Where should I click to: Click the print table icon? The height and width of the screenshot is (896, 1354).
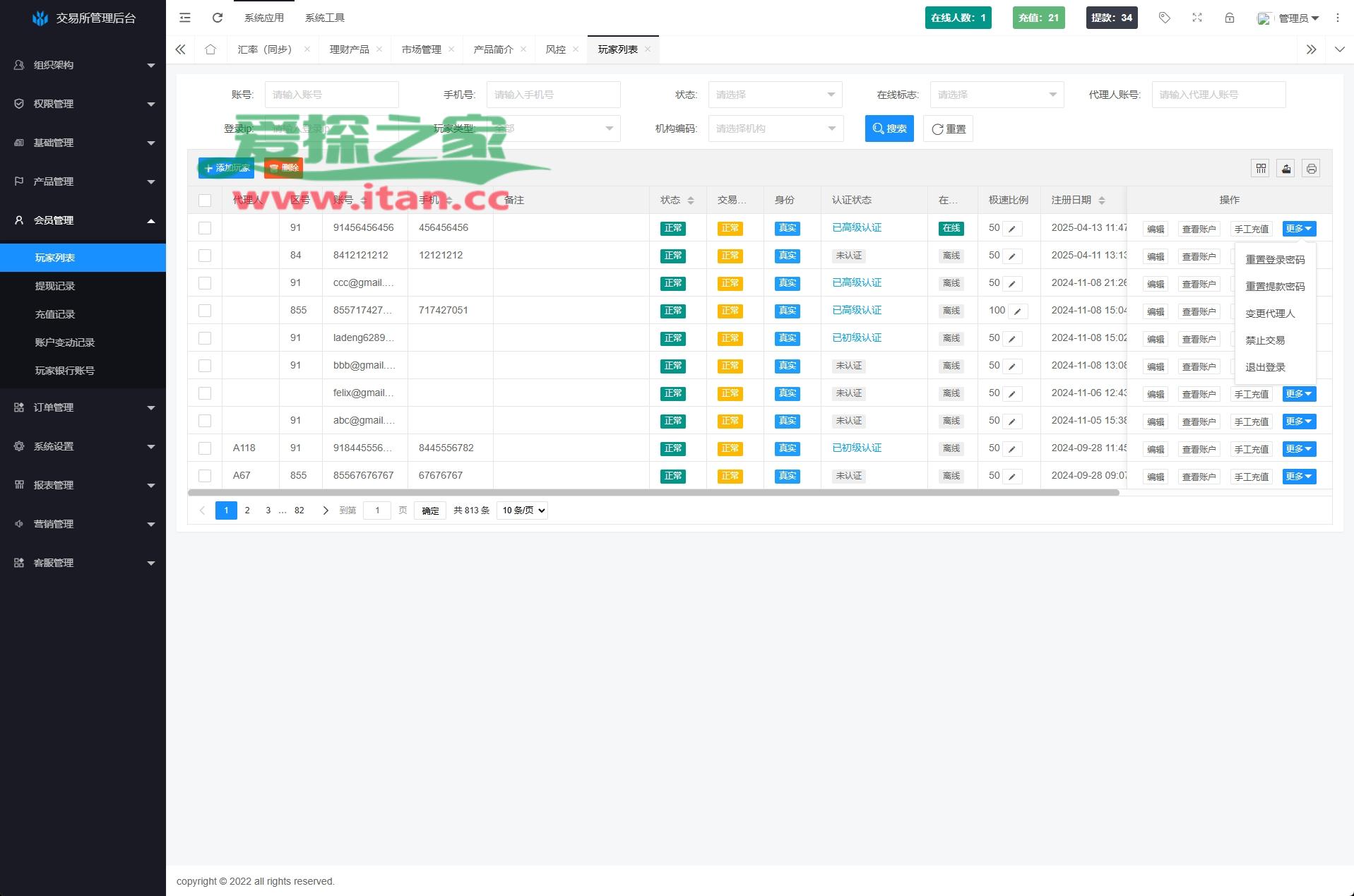[1312, 168]
